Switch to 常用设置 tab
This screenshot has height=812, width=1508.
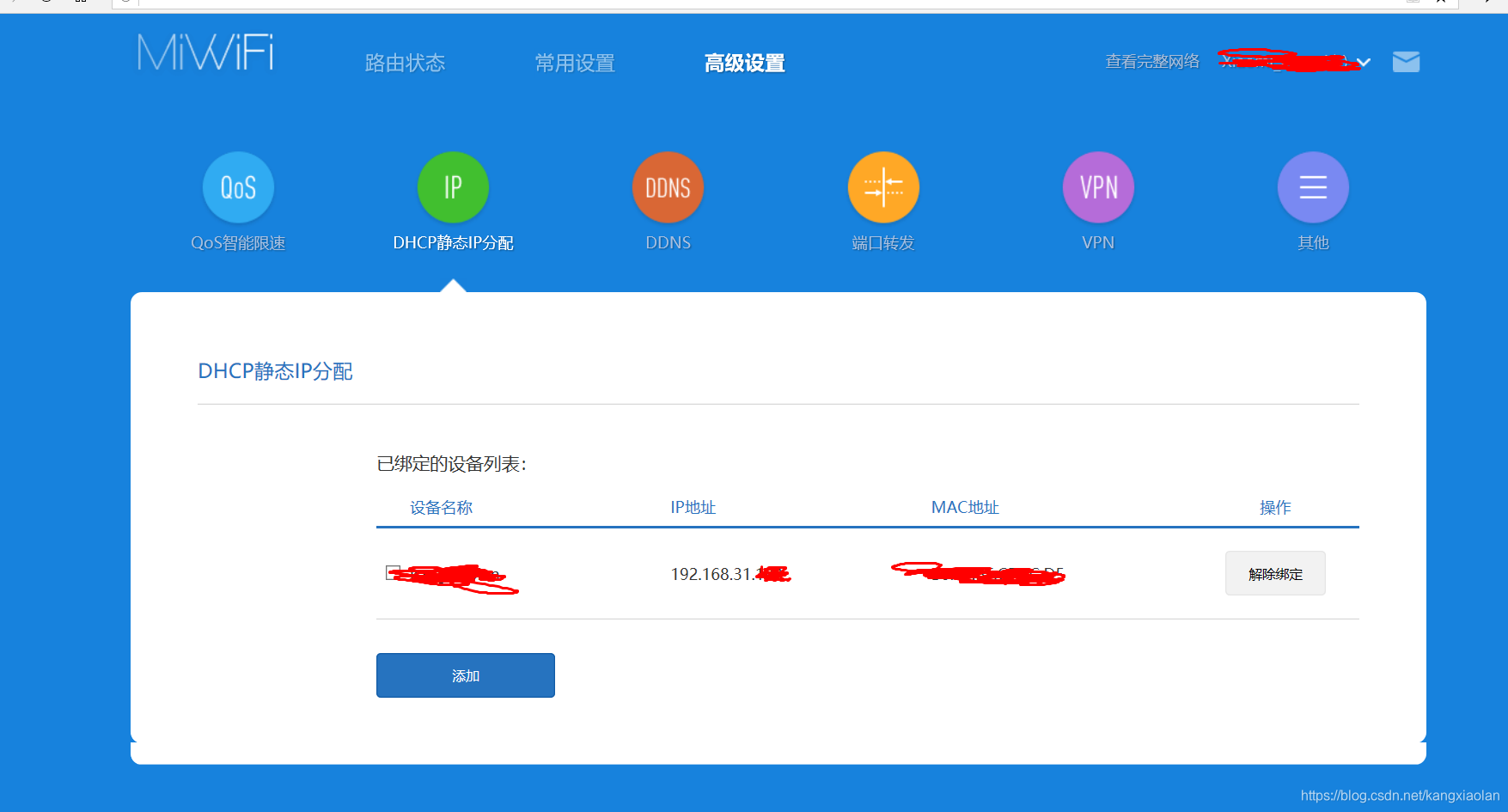[x=575, y=63]
